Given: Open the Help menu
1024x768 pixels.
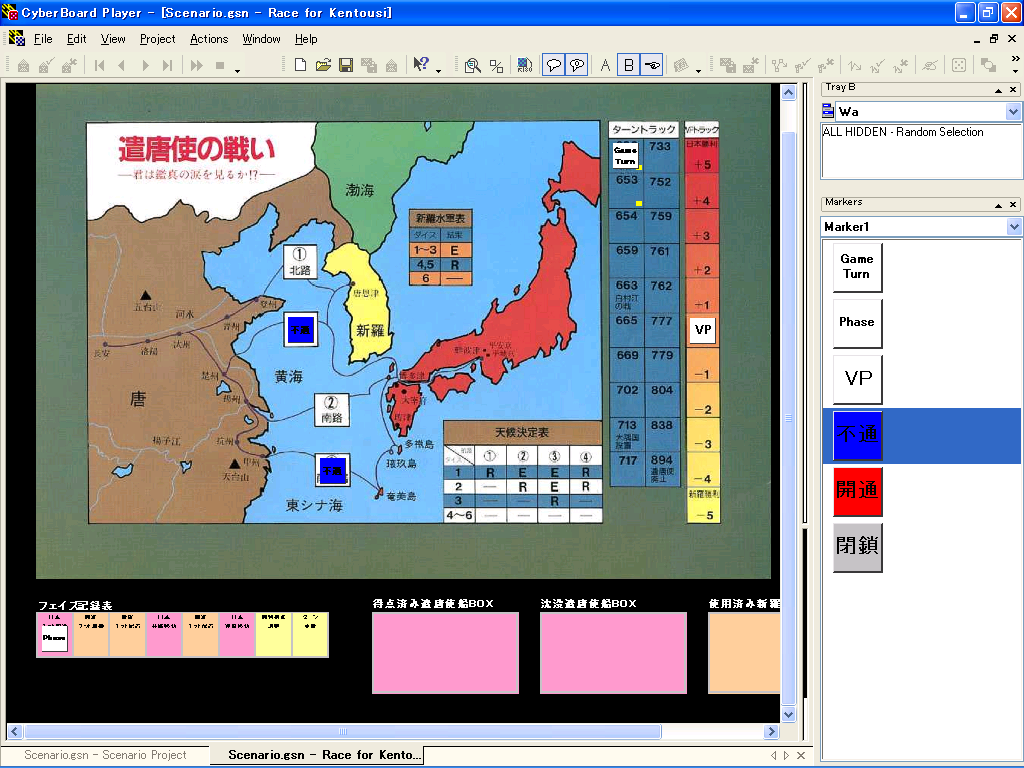Looking at the screenshot, I should coord(306,39).
